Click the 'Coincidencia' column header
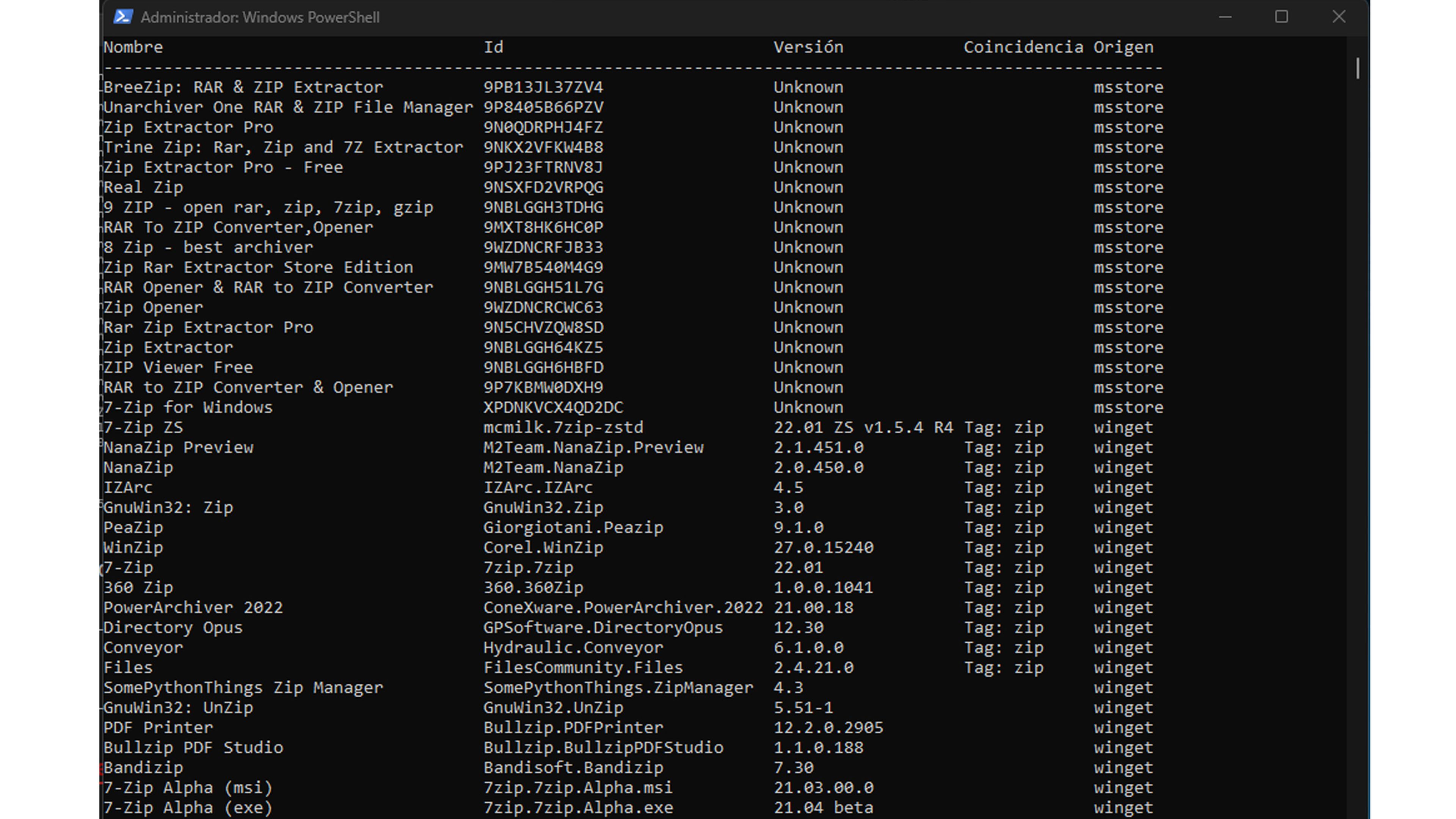This screenshot has width=1456, height=819. (1023, 47)
